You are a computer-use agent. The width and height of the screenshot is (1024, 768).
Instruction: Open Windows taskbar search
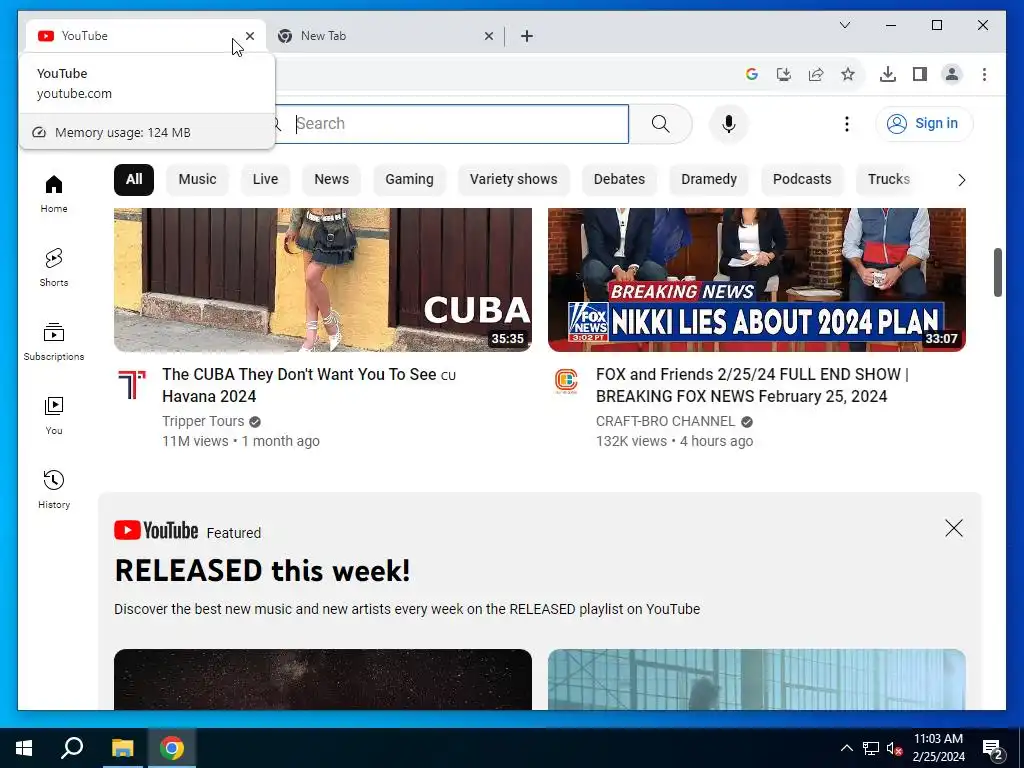click(x=72, y=748)
